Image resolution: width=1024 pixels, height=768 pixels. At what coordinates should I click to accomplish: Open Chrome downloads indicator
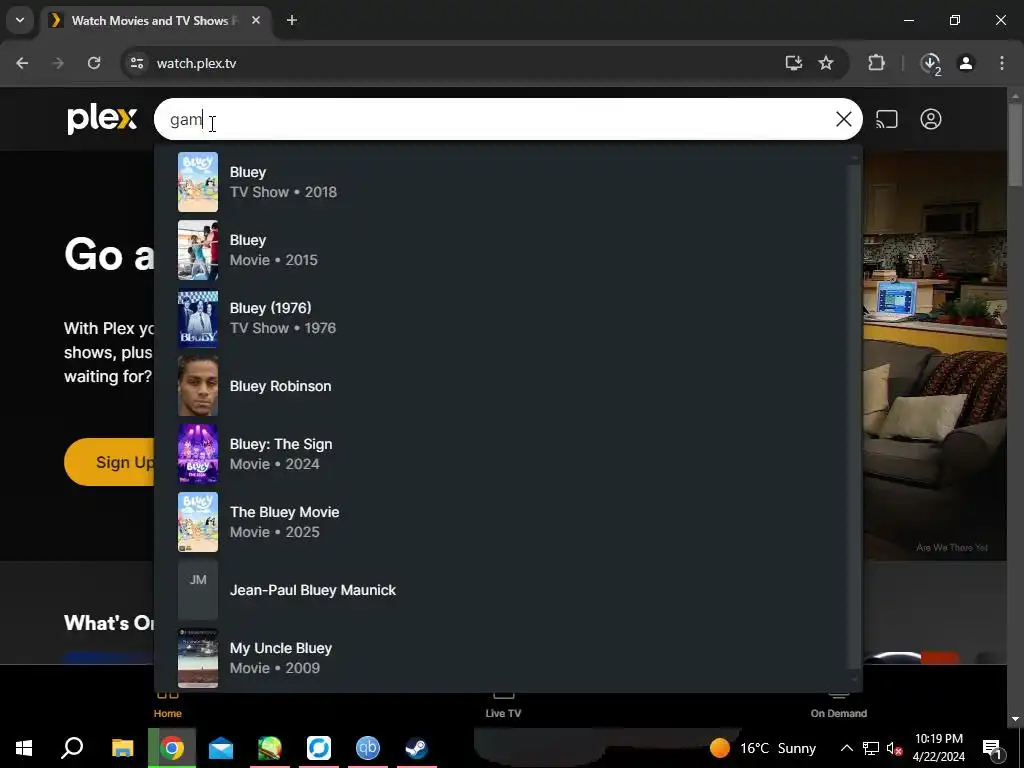click(x=930, y=63)
